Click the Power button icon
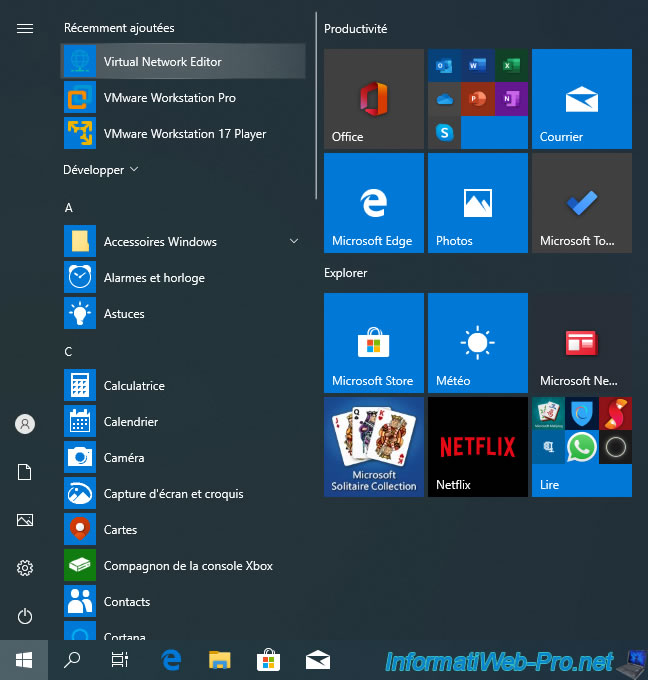This screenshot has height=680, width=648. tap(25, 616)
